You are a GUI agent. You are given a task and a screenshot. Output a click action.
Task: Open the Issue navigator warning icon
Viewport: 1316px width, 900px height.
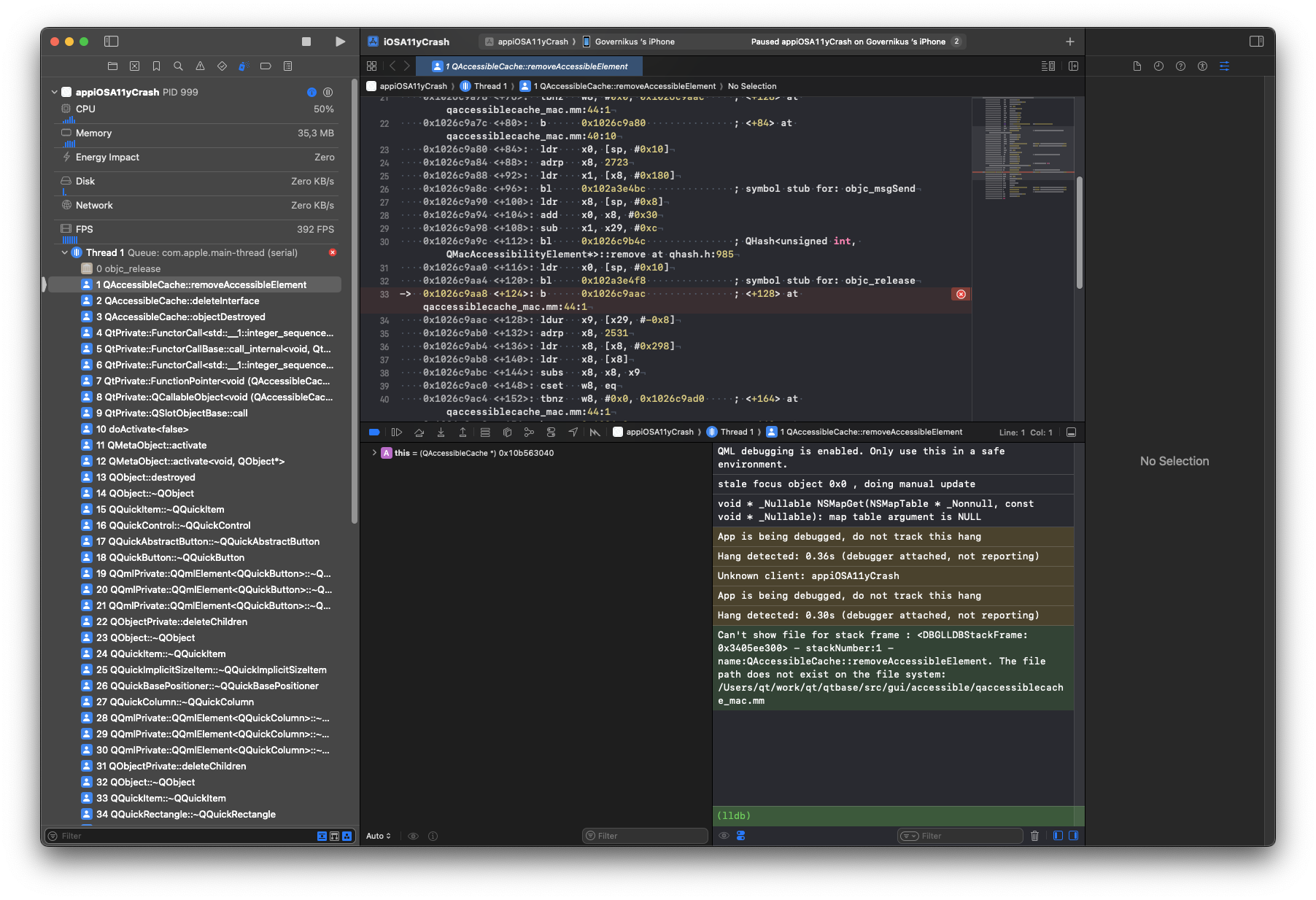tap(200, 66)
